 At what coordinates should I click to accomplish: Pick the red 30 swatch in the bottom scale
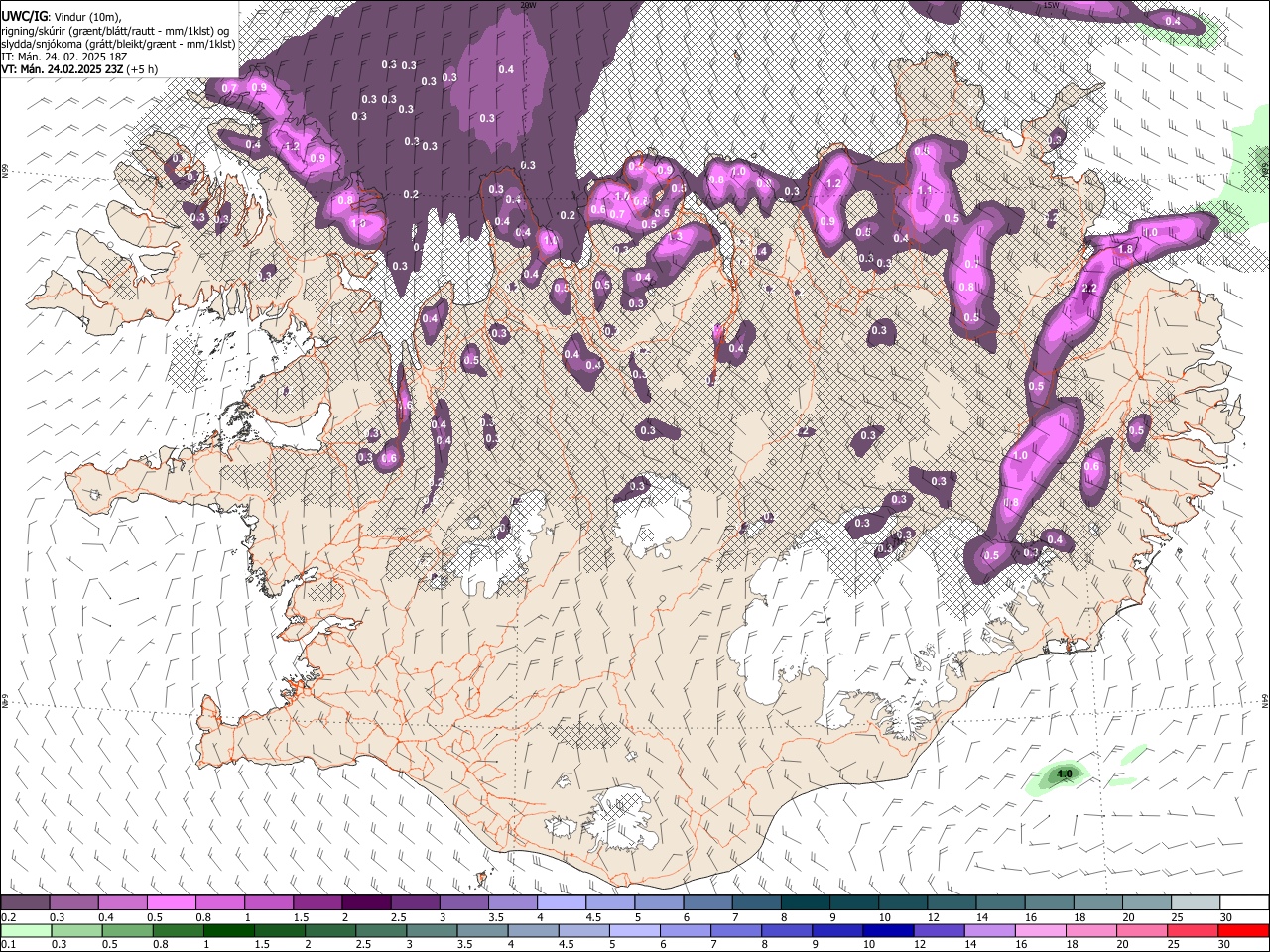click(1241, 930)
